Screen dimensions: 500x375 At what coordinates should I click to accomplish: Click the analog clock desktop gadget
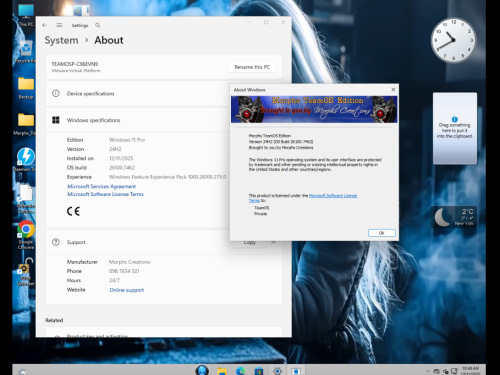click(453, 40)
